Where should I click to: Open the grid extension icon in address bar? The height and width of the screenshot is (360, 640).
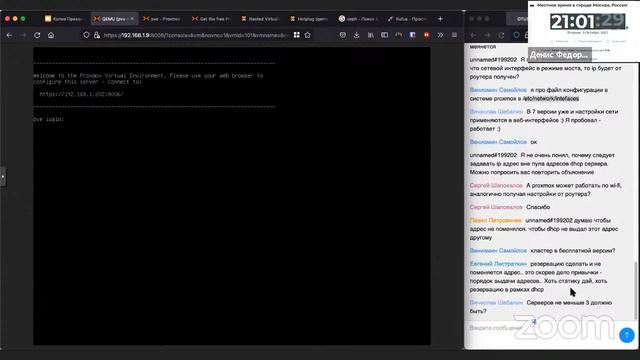point(297,36)
